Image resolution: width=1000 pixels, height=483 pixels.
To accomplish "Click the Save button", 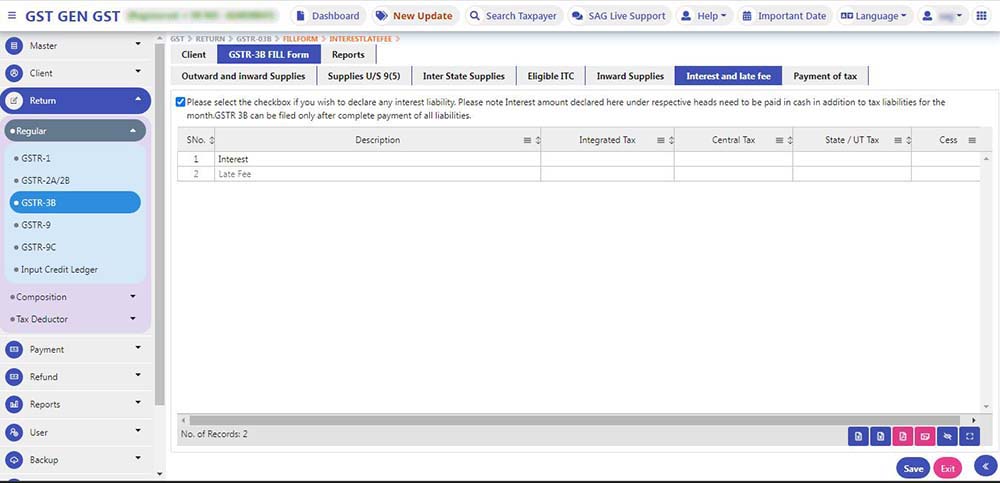I will click(x=912, y=468).
